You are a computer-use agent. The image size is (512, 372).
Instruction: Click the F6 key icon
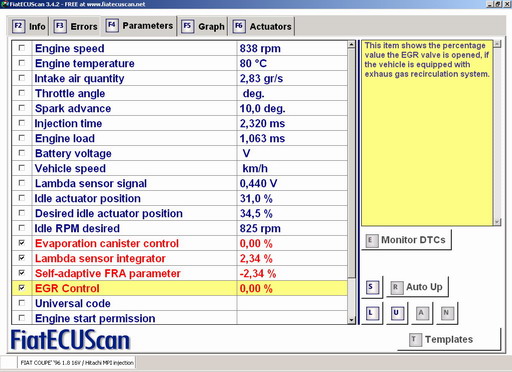tap(239, 26)
